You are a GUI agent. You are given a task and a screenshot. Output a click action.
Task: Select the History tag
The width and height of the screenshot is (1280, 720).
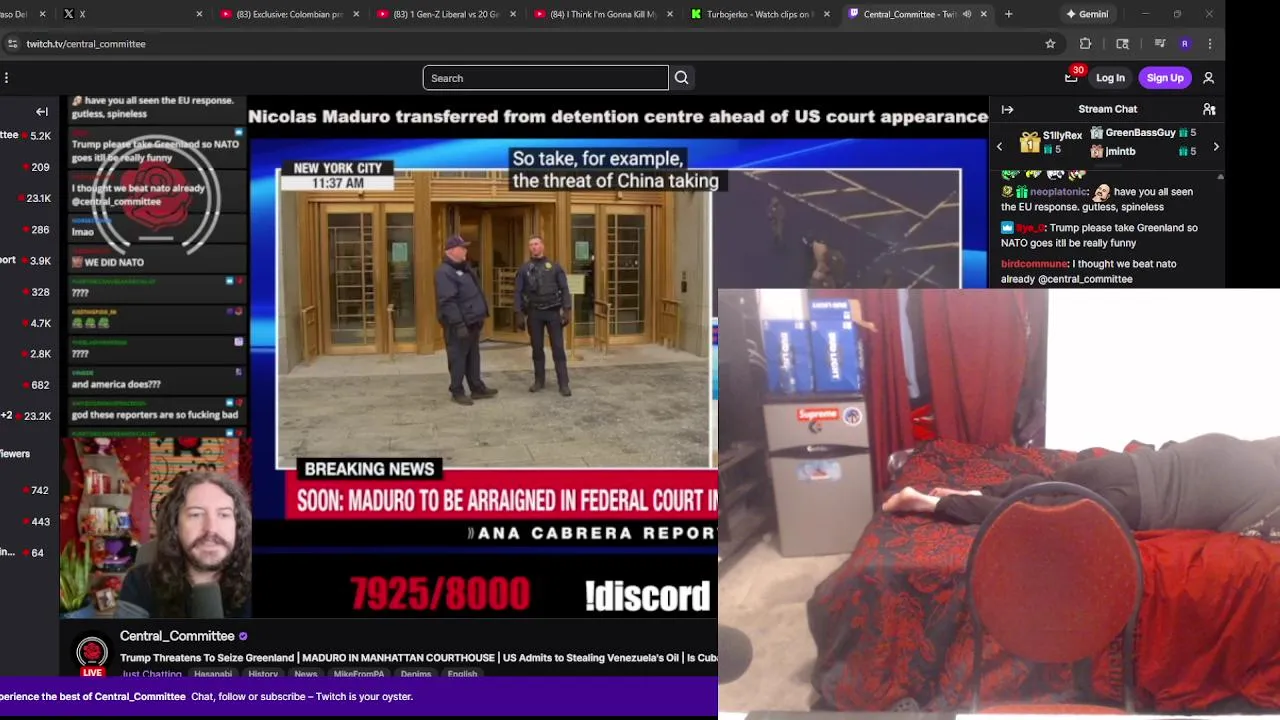pos(263,674)
